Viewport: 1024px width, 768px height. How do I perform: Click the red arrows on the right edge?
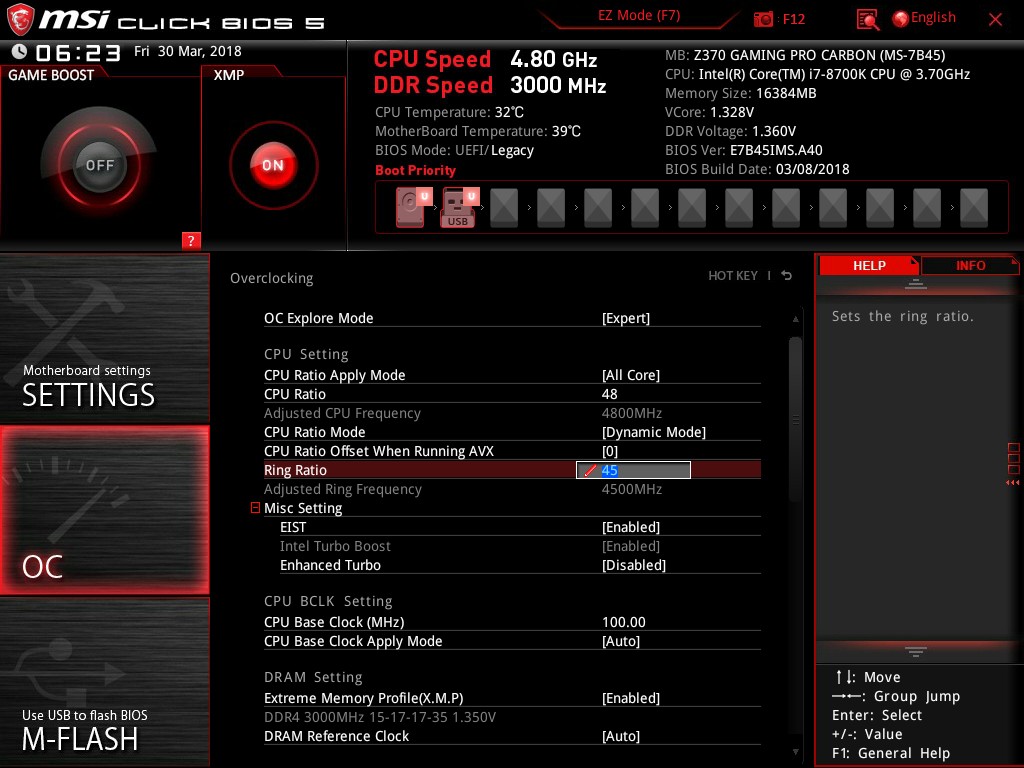(x=1012, y=483)
